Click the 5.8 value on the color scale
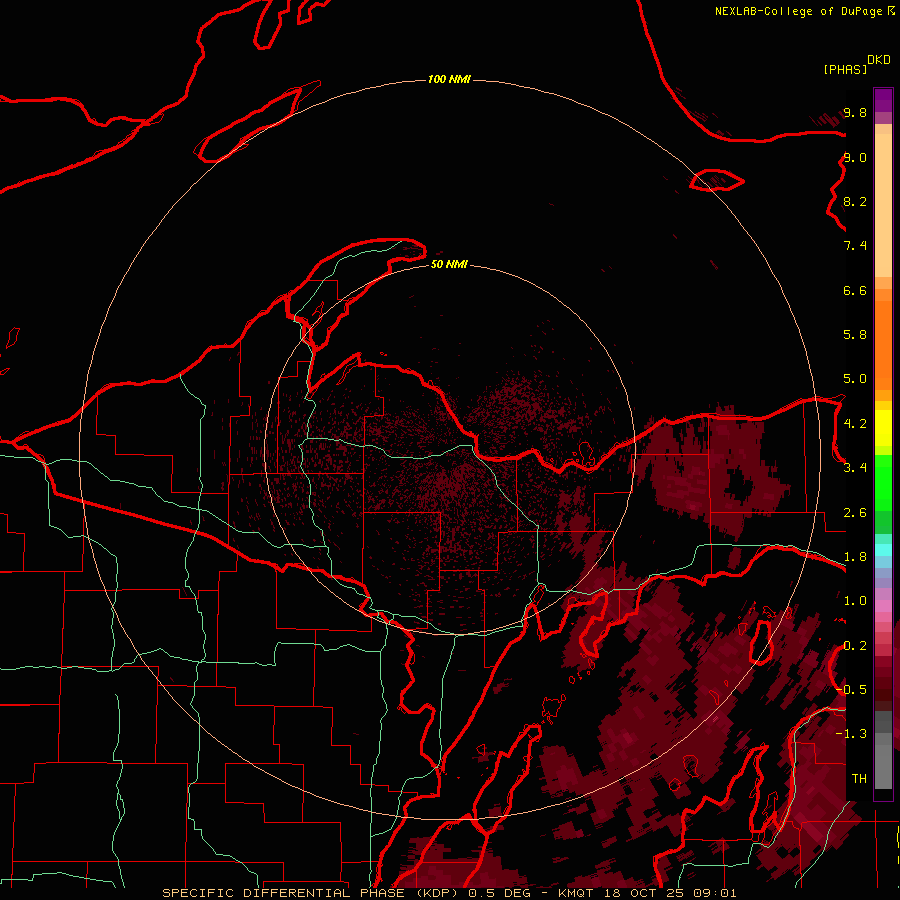Viewport: 900px width, 900px height. pos(855,334)
